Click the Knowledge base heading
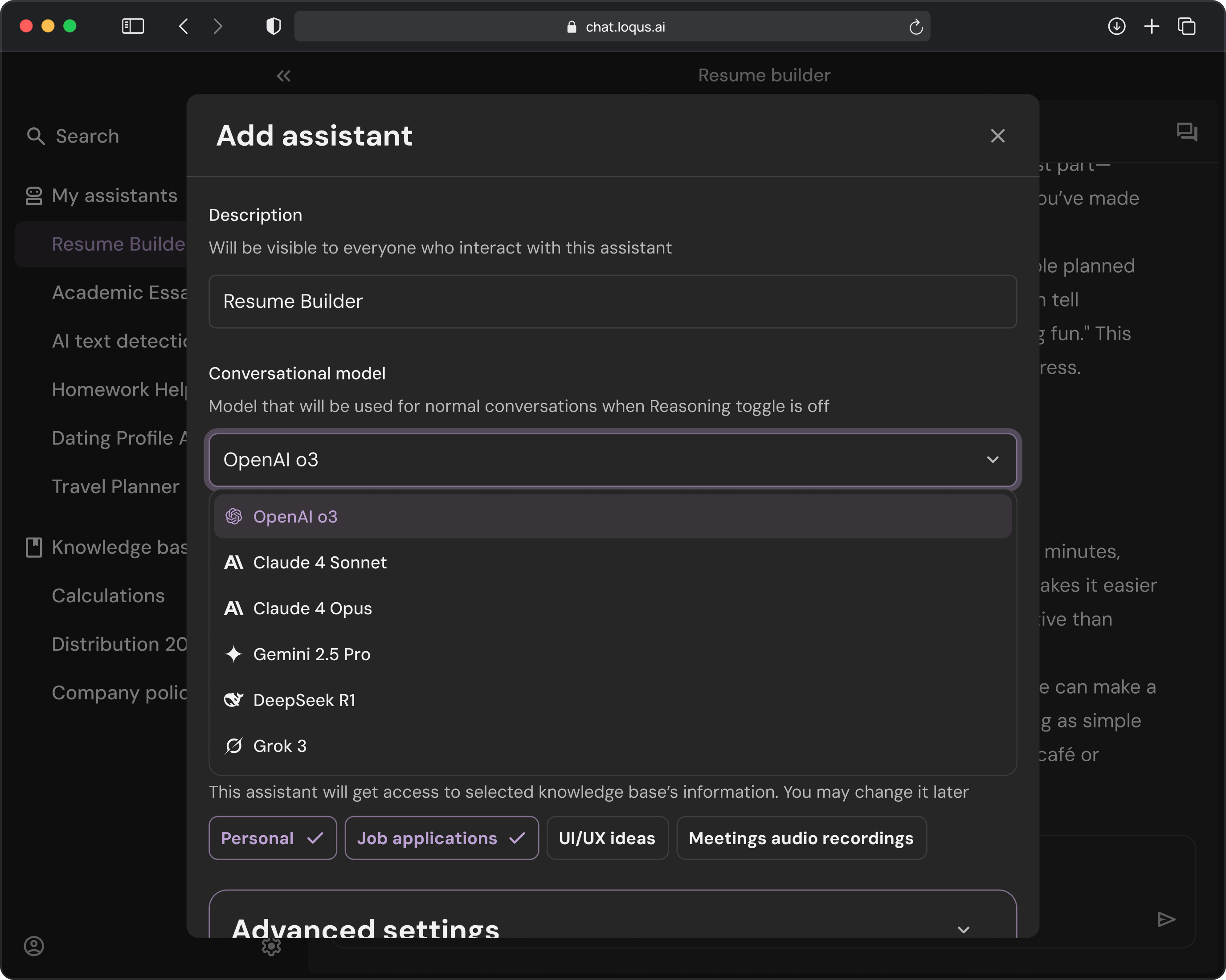This screenshot has width=1226, height=980. tap(119, 547)
